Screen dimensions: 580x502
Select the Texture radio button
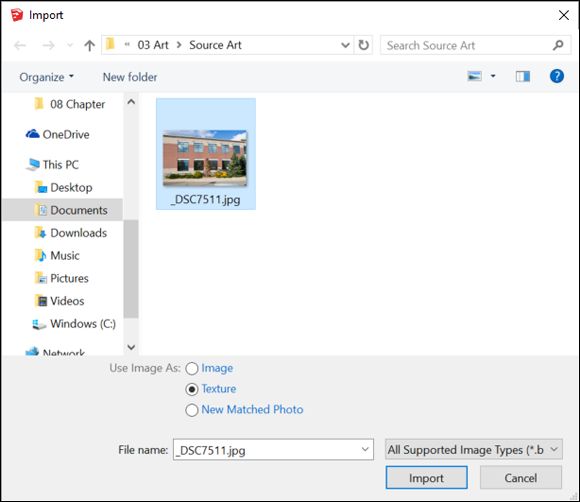[x=192, y=389]
